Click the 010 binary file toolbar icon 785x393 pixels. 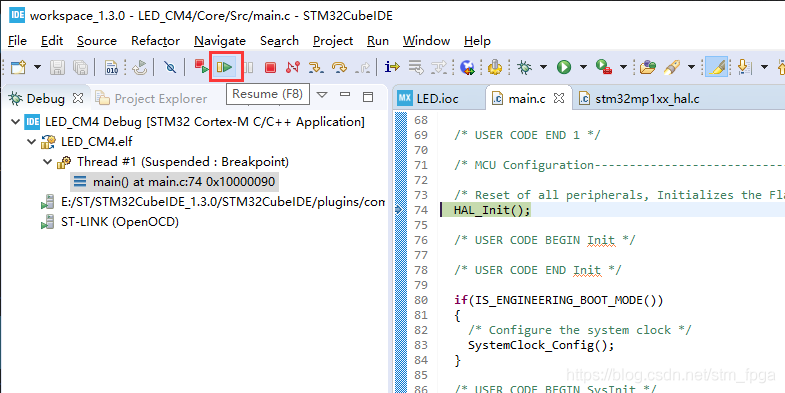(111, 67)
